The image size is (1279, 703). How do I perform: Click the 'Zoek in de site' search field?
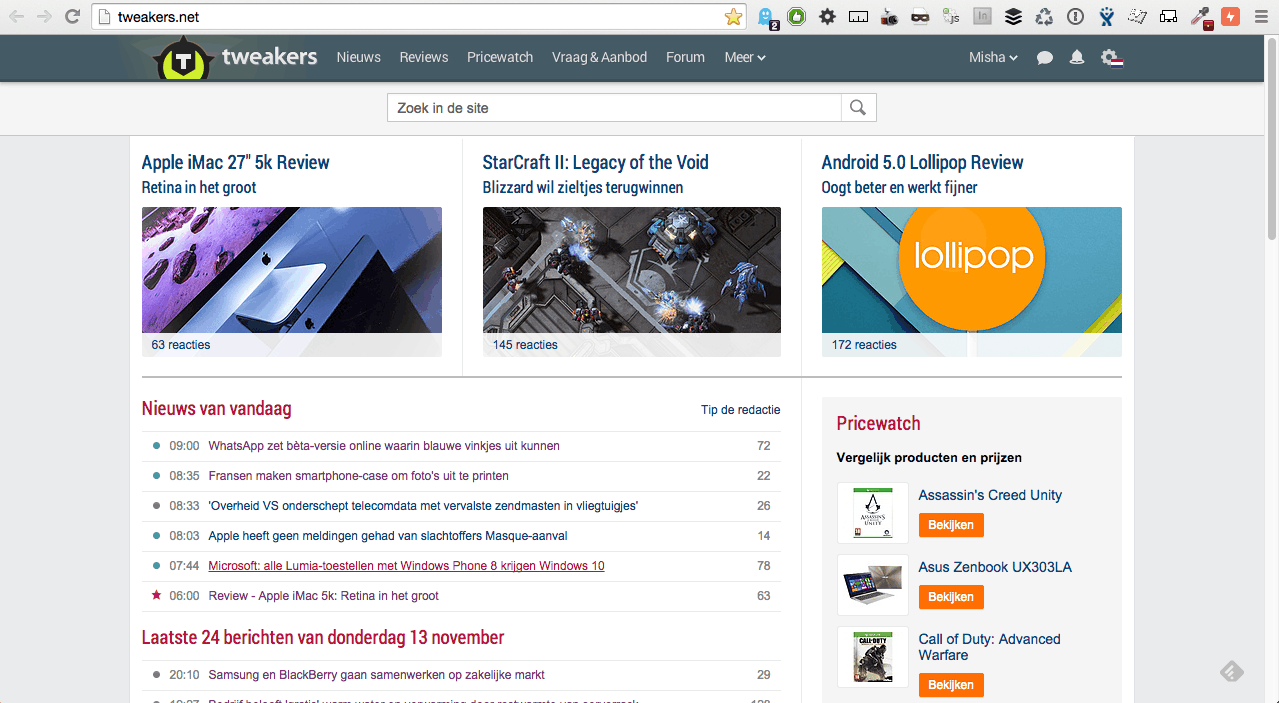click(x=614, y=108)
